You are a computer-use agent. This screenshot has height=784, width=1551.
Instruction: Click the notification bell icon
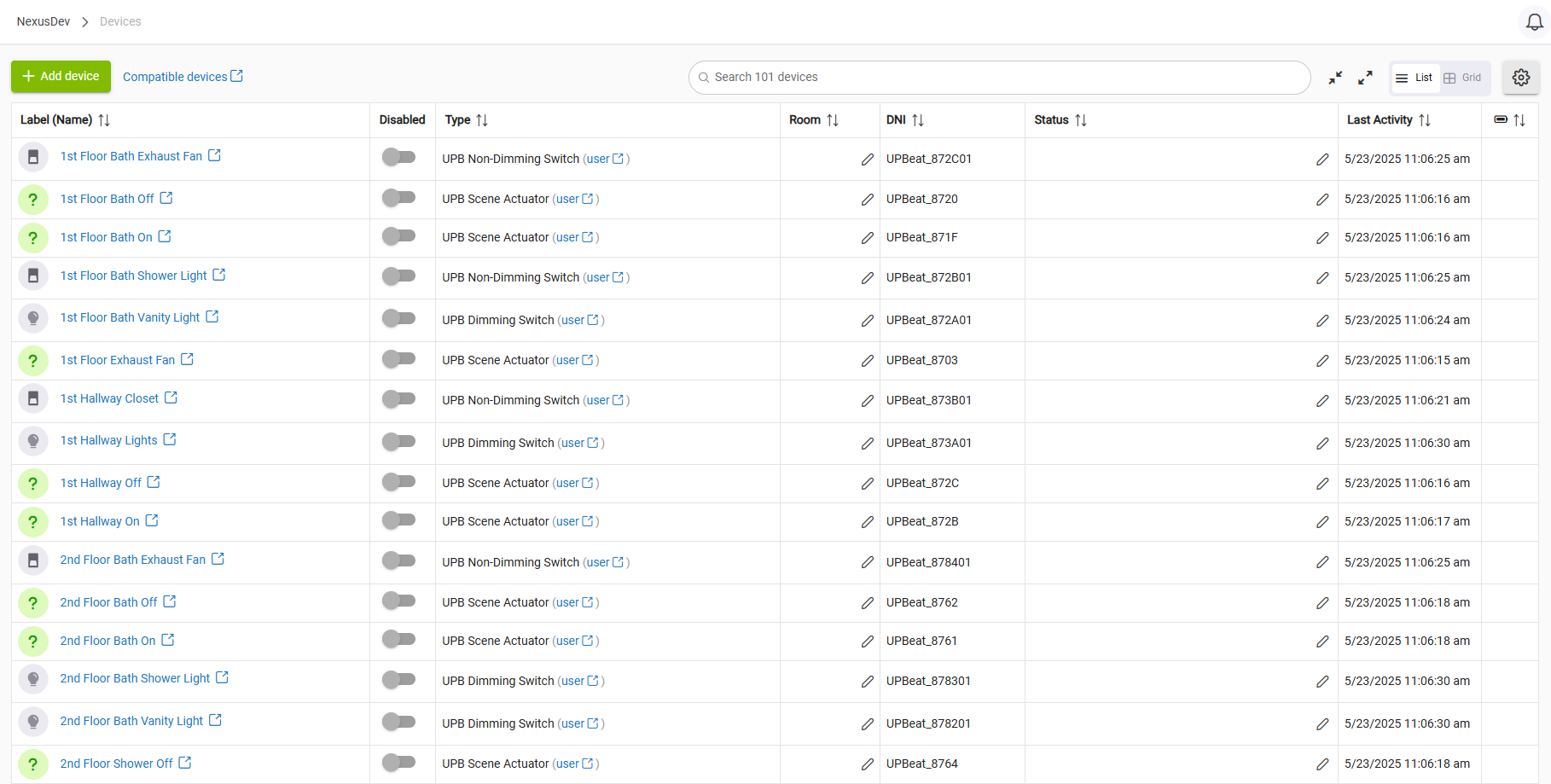pyautogui.click(x=1534, y=22)
